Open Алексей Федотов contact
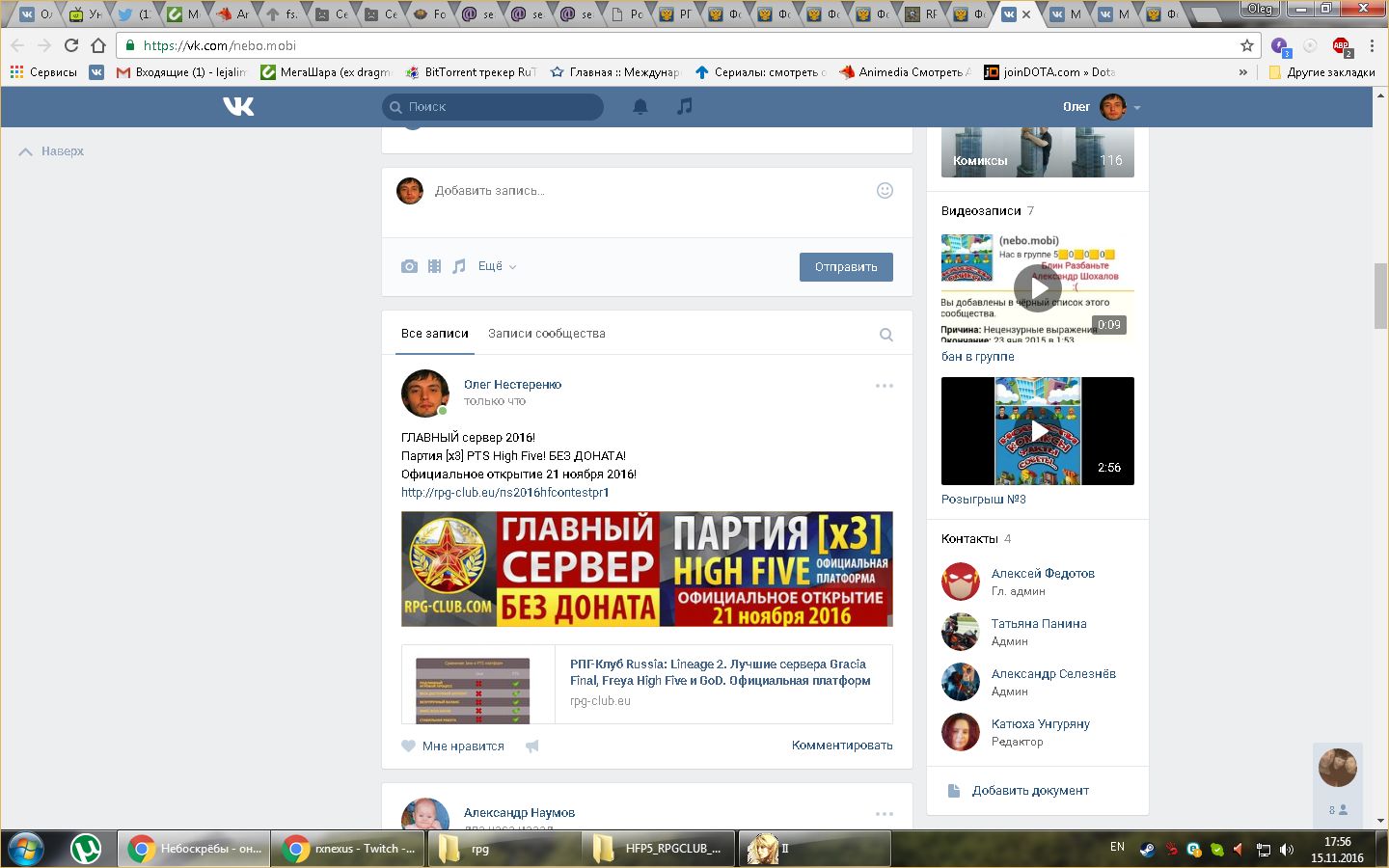1389x868 pixels. tap(1043, 574)
